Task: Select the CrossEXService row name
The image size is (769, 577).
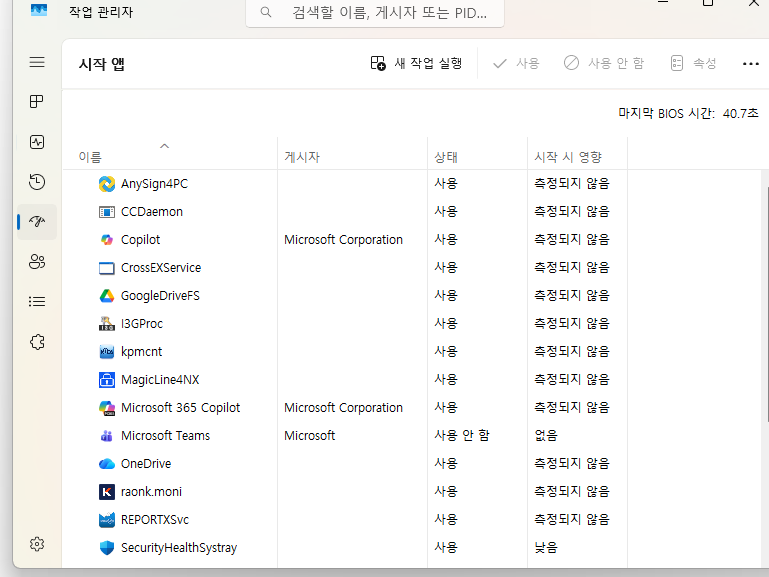Action: 161,268
